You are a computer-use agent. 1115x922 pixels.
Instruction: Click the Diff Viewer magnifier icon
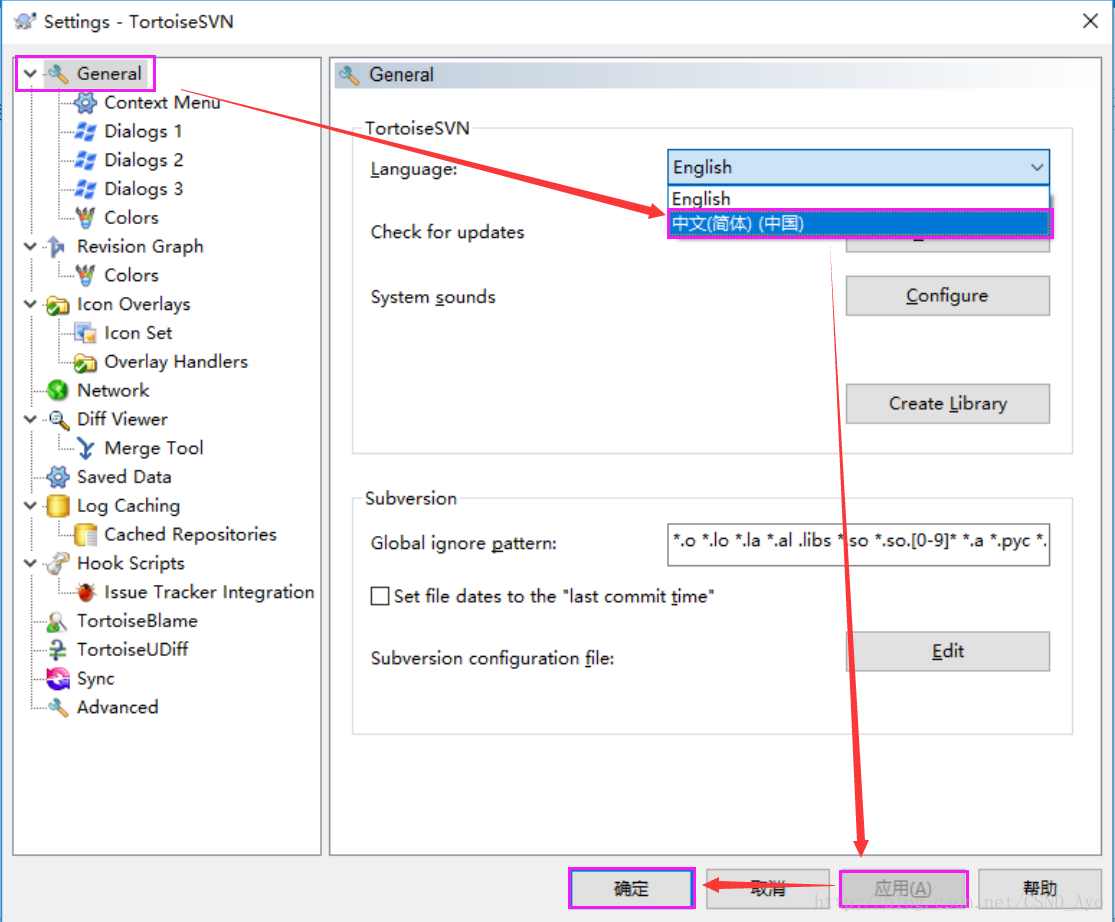click(x=58, y=419)
